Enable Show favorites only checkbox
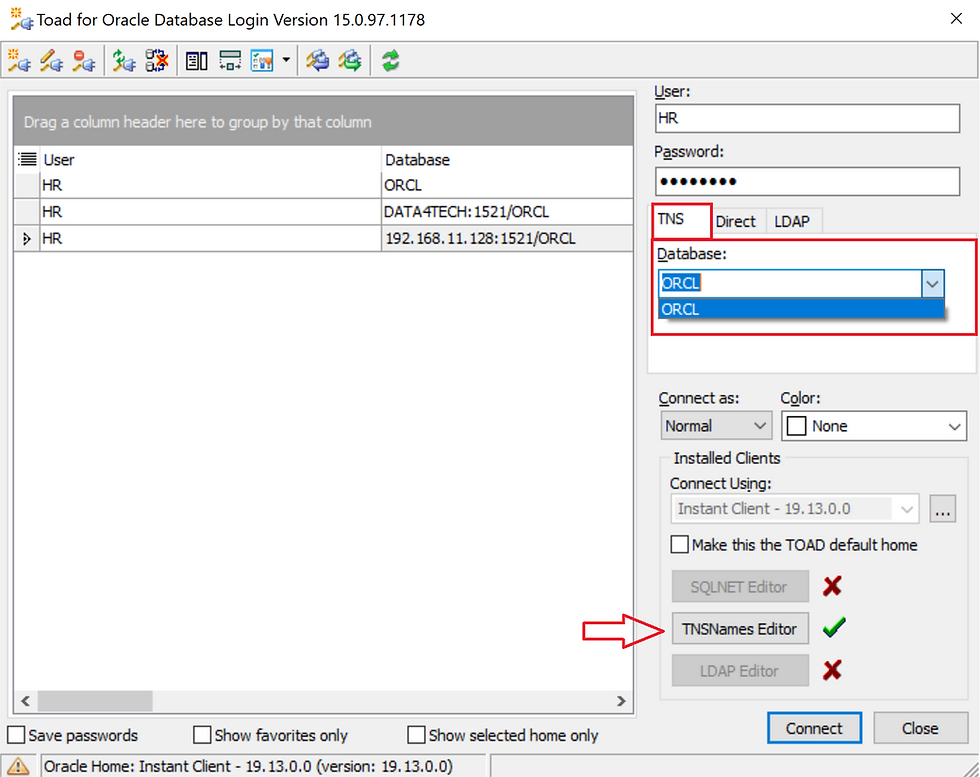The width and height of the screenshot is (980, 777). tap(202, 734)
